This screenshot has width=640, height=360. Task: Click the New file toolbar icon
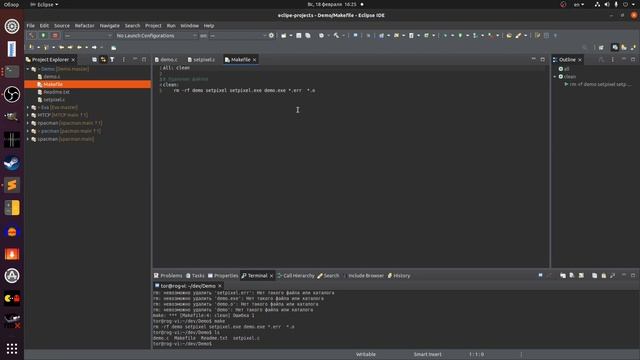tap(284, 36)
